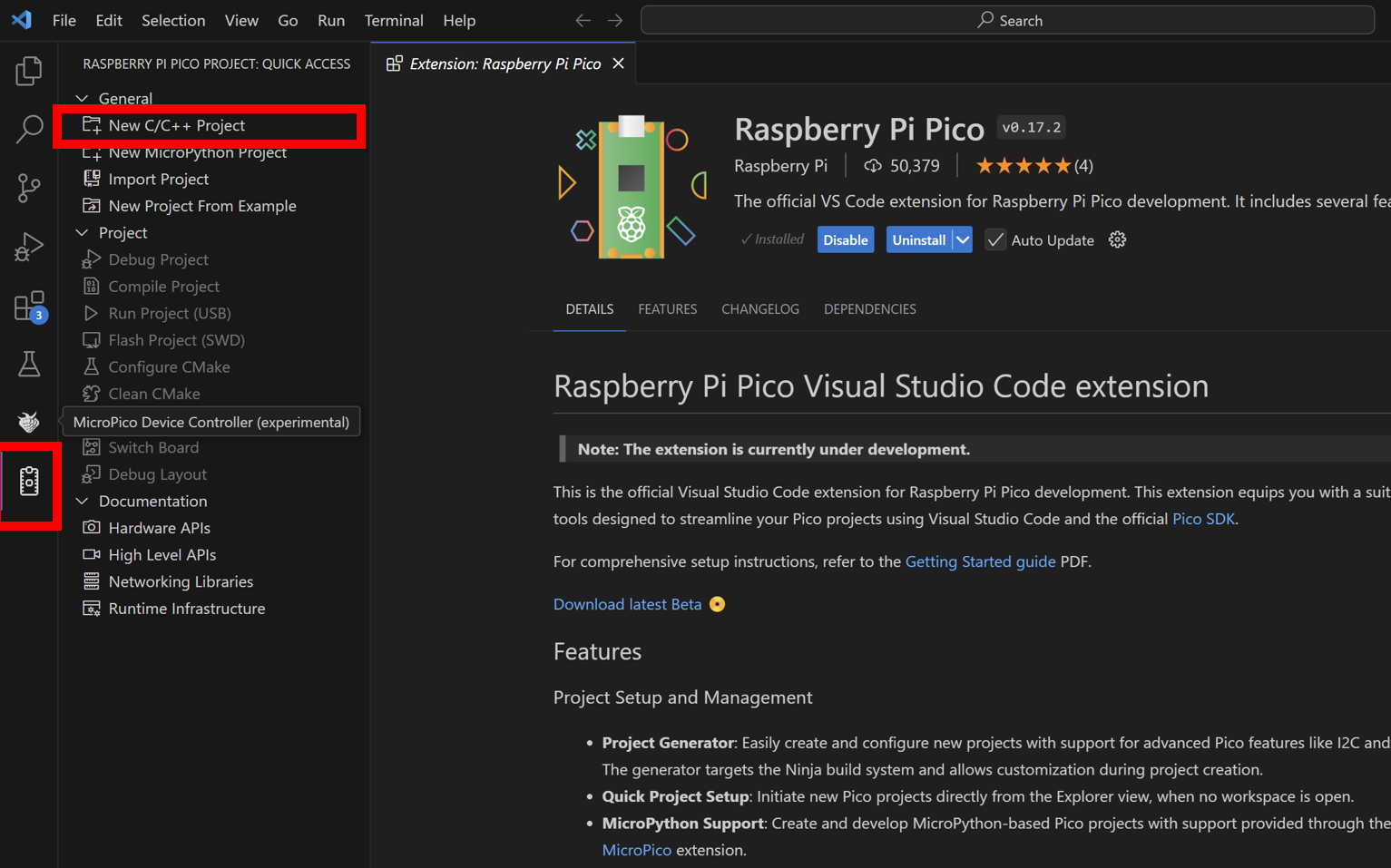1391x868 pixels.
Task: Open the Extensions view with badge 3
Action: (x=28, y=306)
